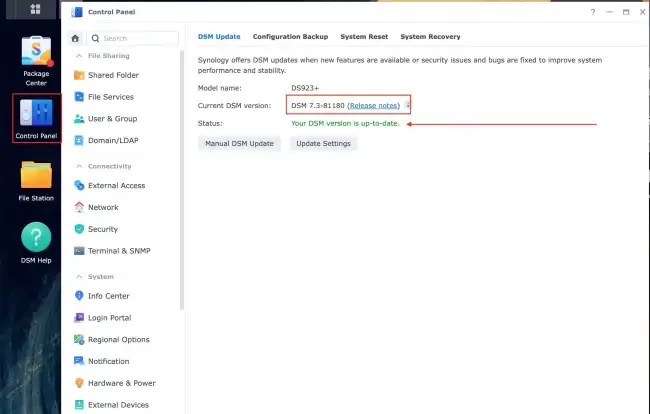Click the Terminal & SNMP icon
650x414 pixels.
[79, 251]
